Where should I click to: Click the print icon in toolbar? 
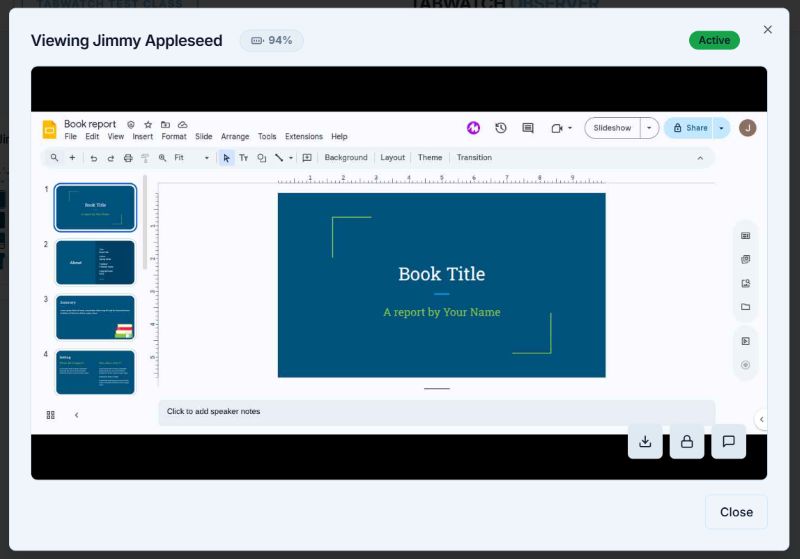pyautogui.click(x=128, y=158)
